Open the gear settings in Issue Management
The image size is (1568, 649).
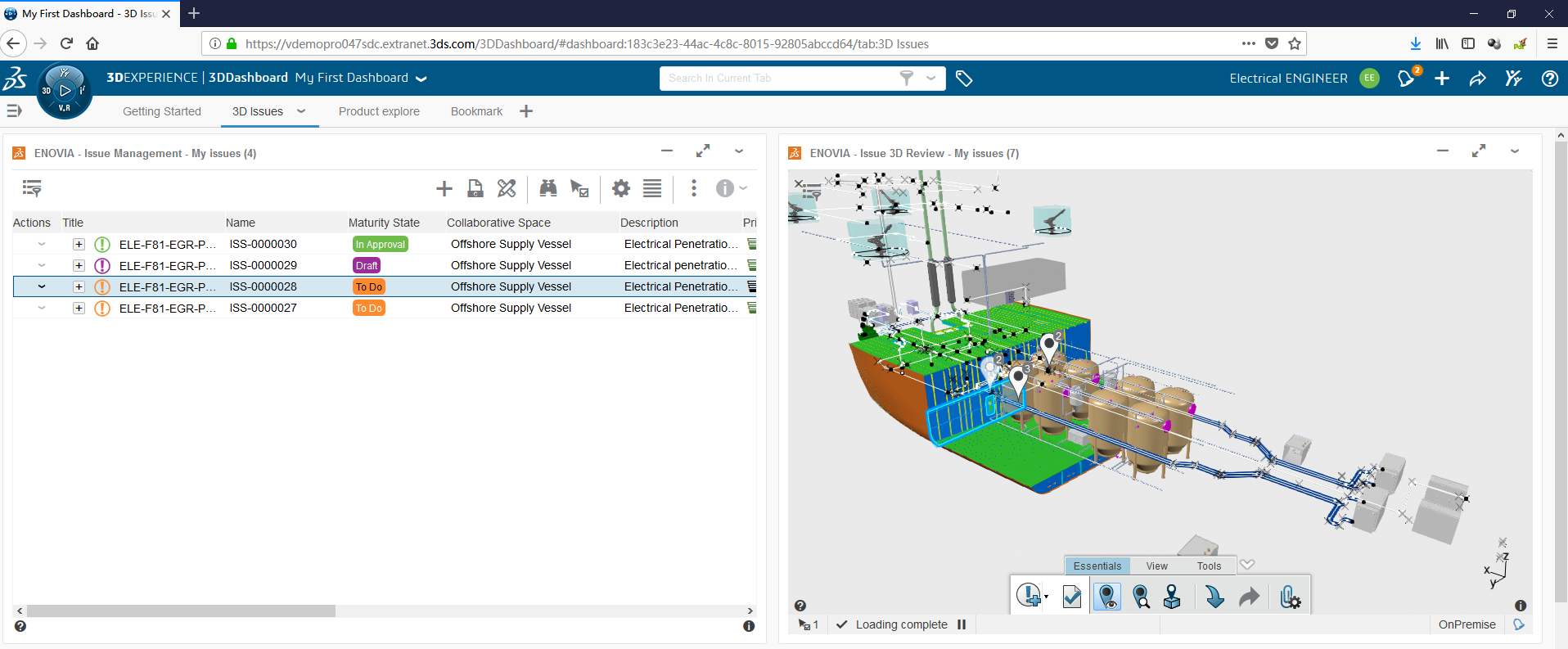(621, 189)
